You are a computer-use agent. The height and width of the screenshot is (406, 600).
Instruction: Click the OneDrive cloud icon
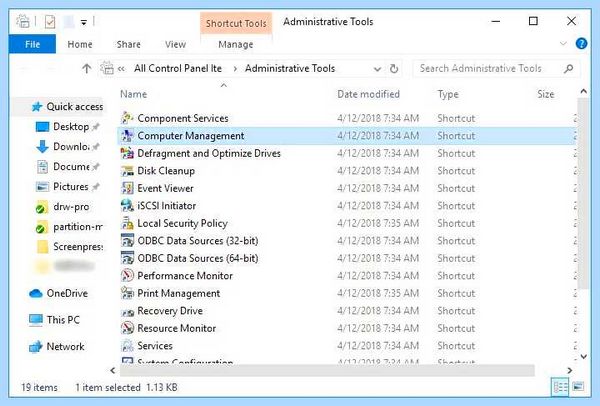36,293
